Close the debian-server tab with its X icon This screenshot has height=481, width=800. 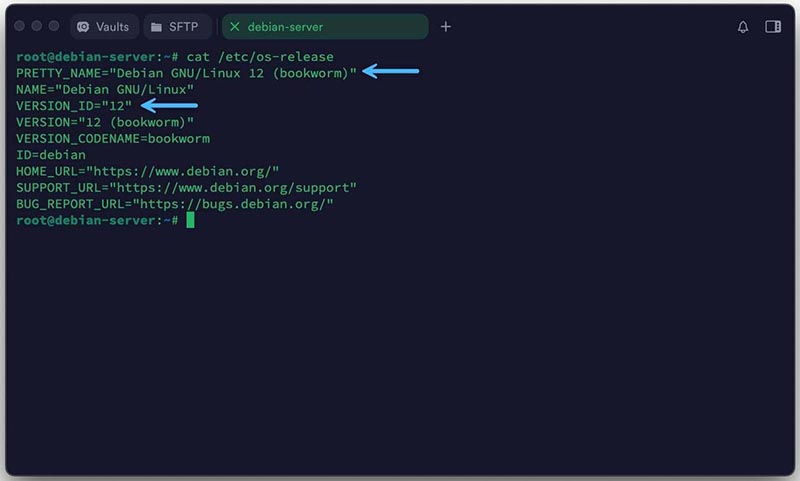[x=235, y=27]
